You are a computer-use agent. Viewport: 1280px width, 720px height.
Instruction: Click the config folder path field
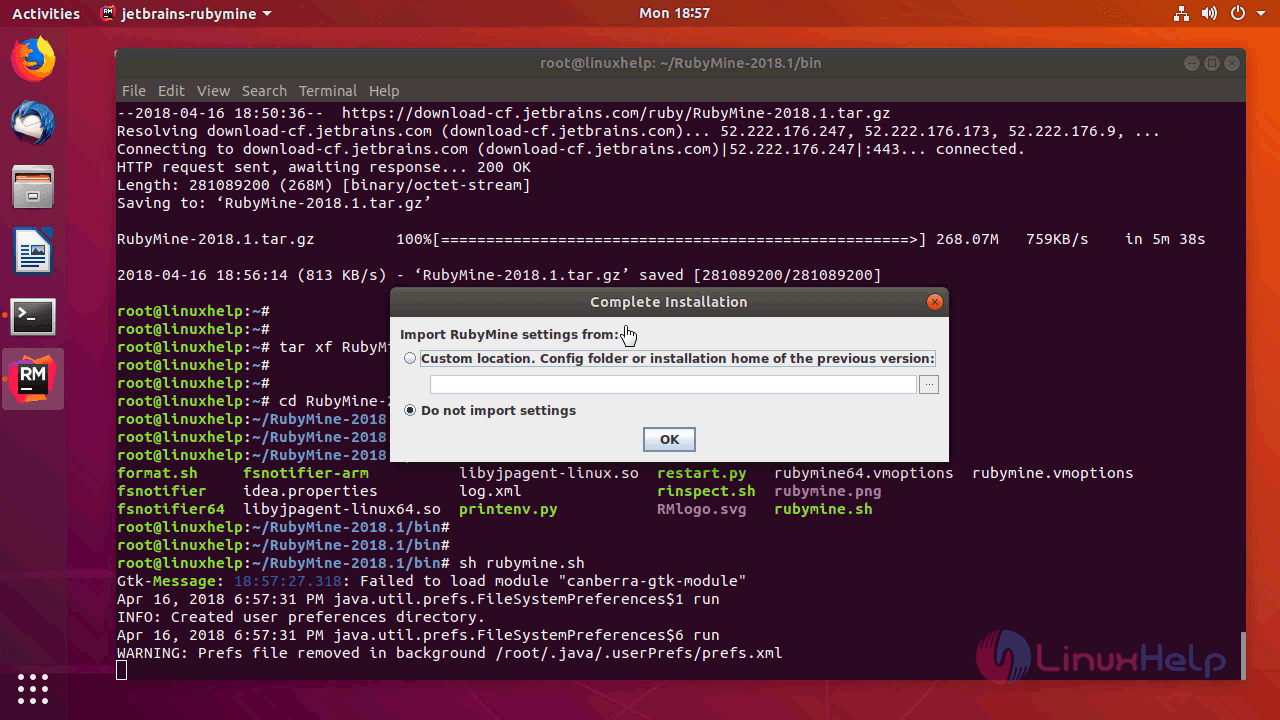coord(673,384)
